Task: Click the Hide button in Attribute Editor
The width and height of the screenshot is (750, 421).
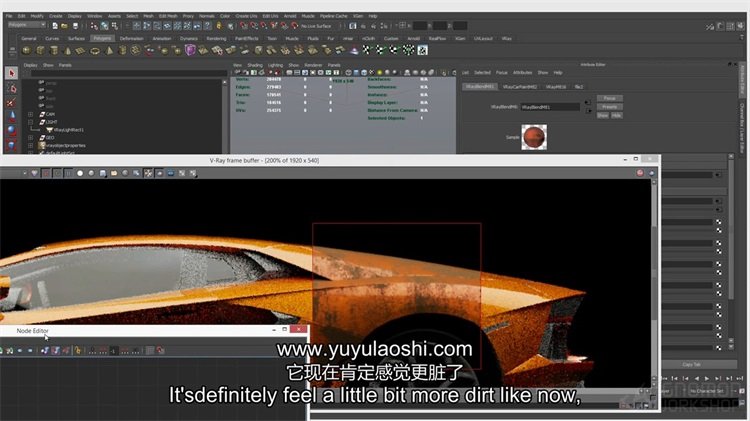Action: point(617,116)
